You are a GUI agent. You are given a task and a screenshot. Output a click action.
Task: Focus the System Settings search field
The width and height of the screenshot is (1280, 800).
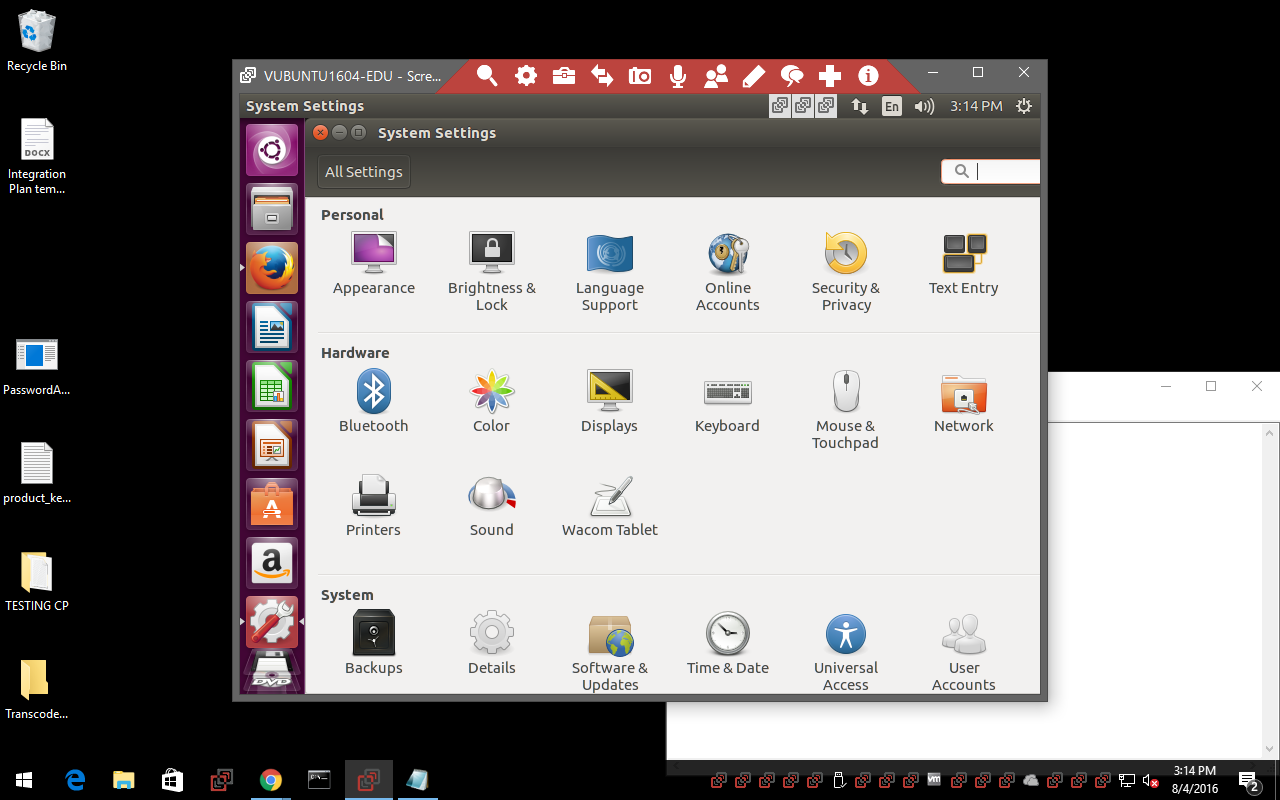[x=991, y=171]
